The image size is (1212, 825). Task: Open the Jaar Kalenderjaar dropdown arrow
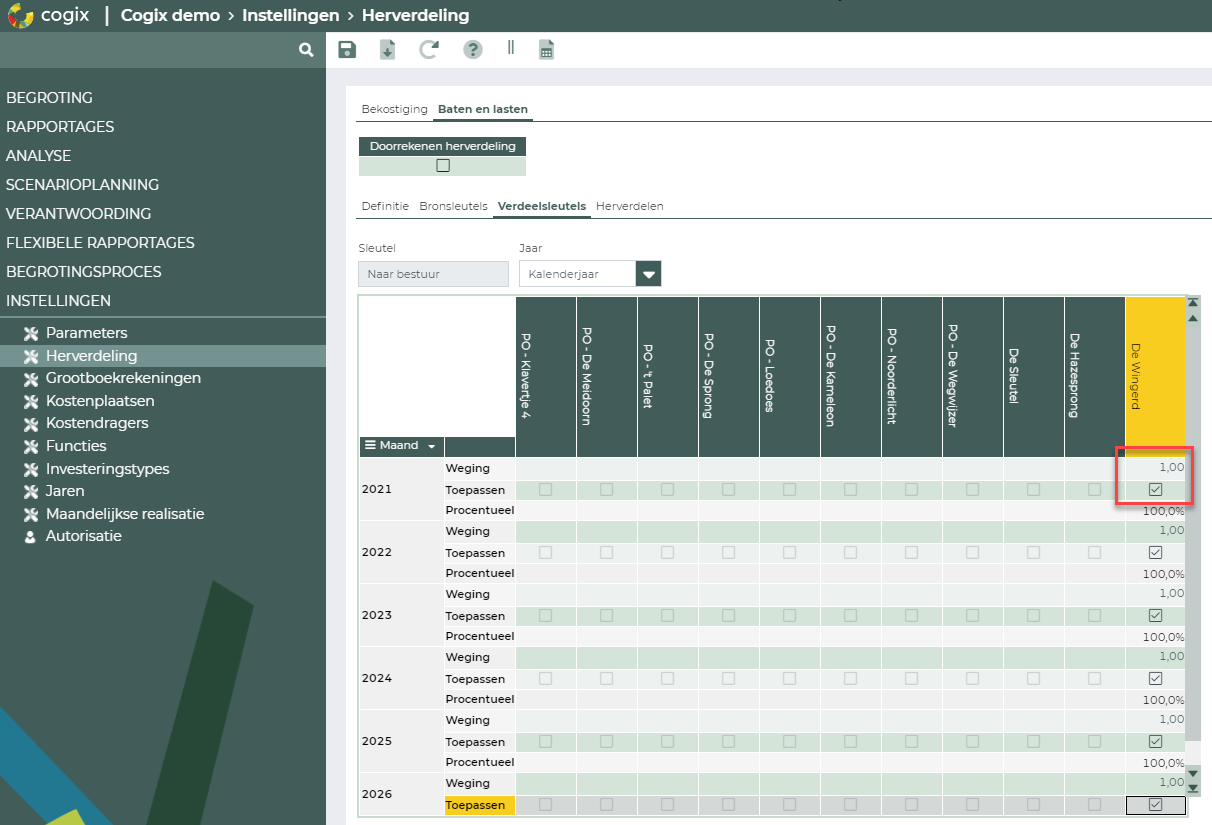point(649,274)
